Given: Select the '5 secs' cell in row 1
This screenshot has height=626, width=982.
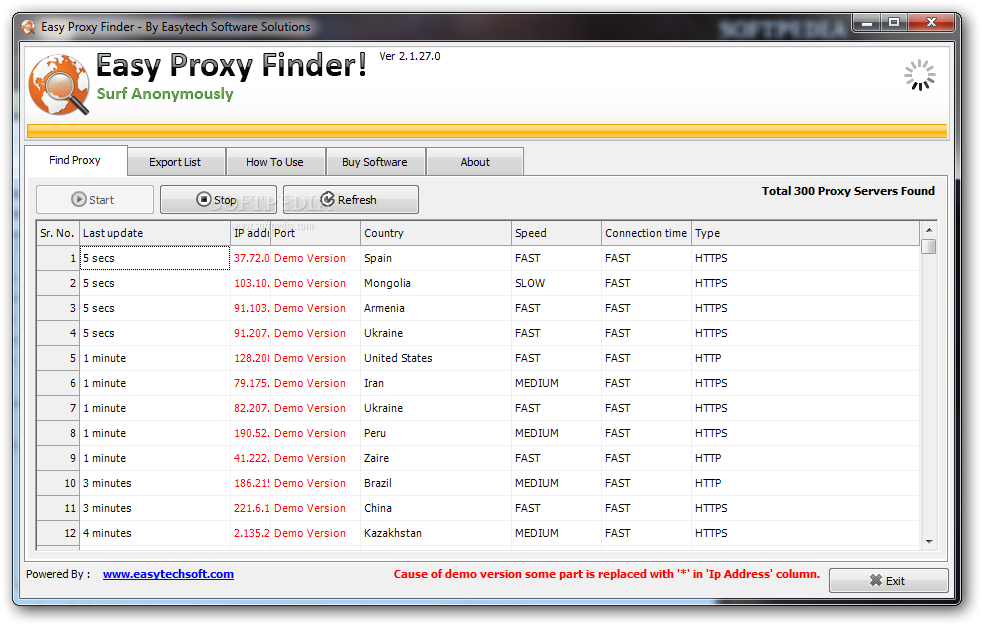Looking at the screenshot, I should [155, 258].
